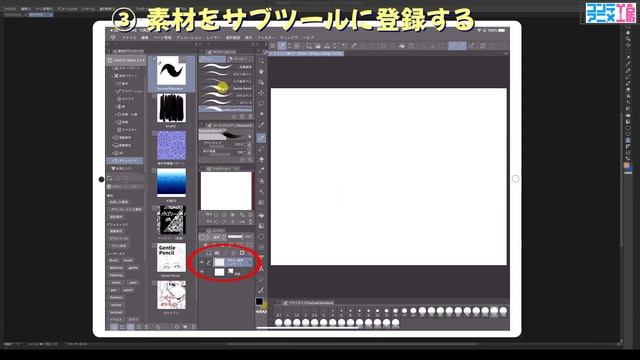Select the Eyedropper tool
This screenshot has height=360, width=640.
point(261,125)
